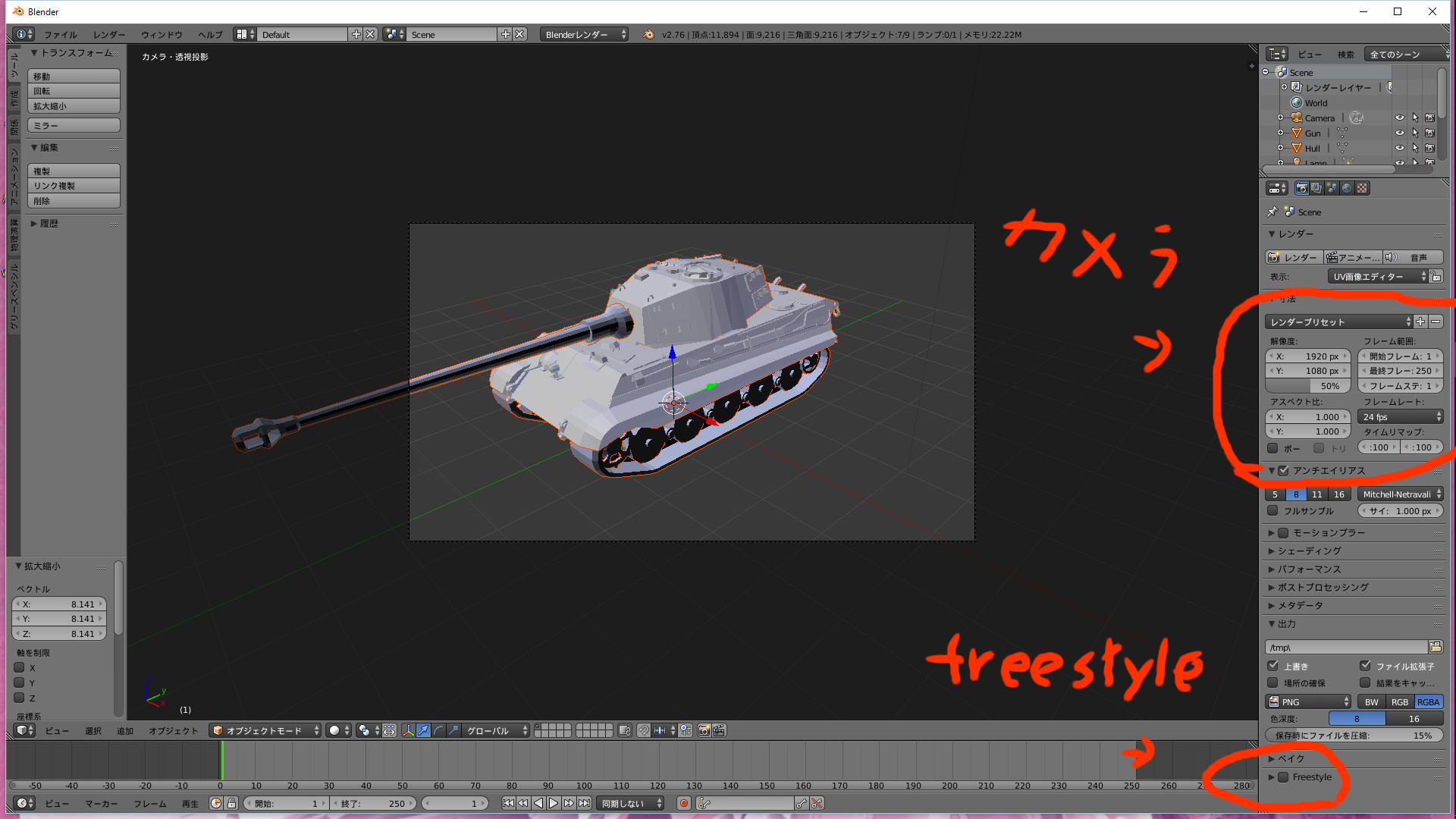Uncheck the ファイル拡張子 checkbox
The image size is (1456, 819).
point(1366,666)
